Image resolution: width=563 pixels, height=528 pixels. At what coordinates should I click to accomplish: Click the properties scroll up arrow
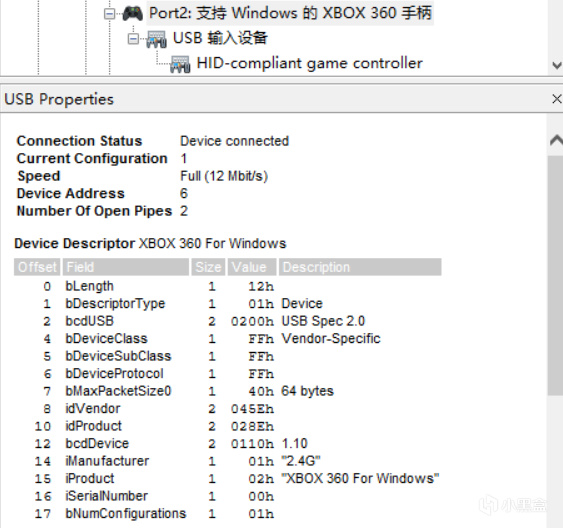point(556,140)
